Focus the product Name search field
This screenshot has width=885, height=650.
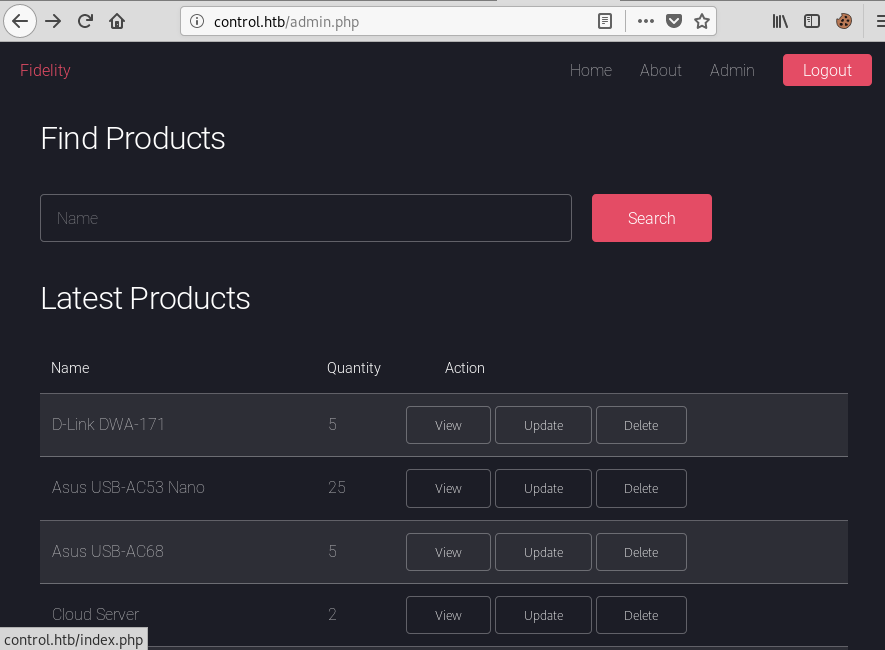306,218
